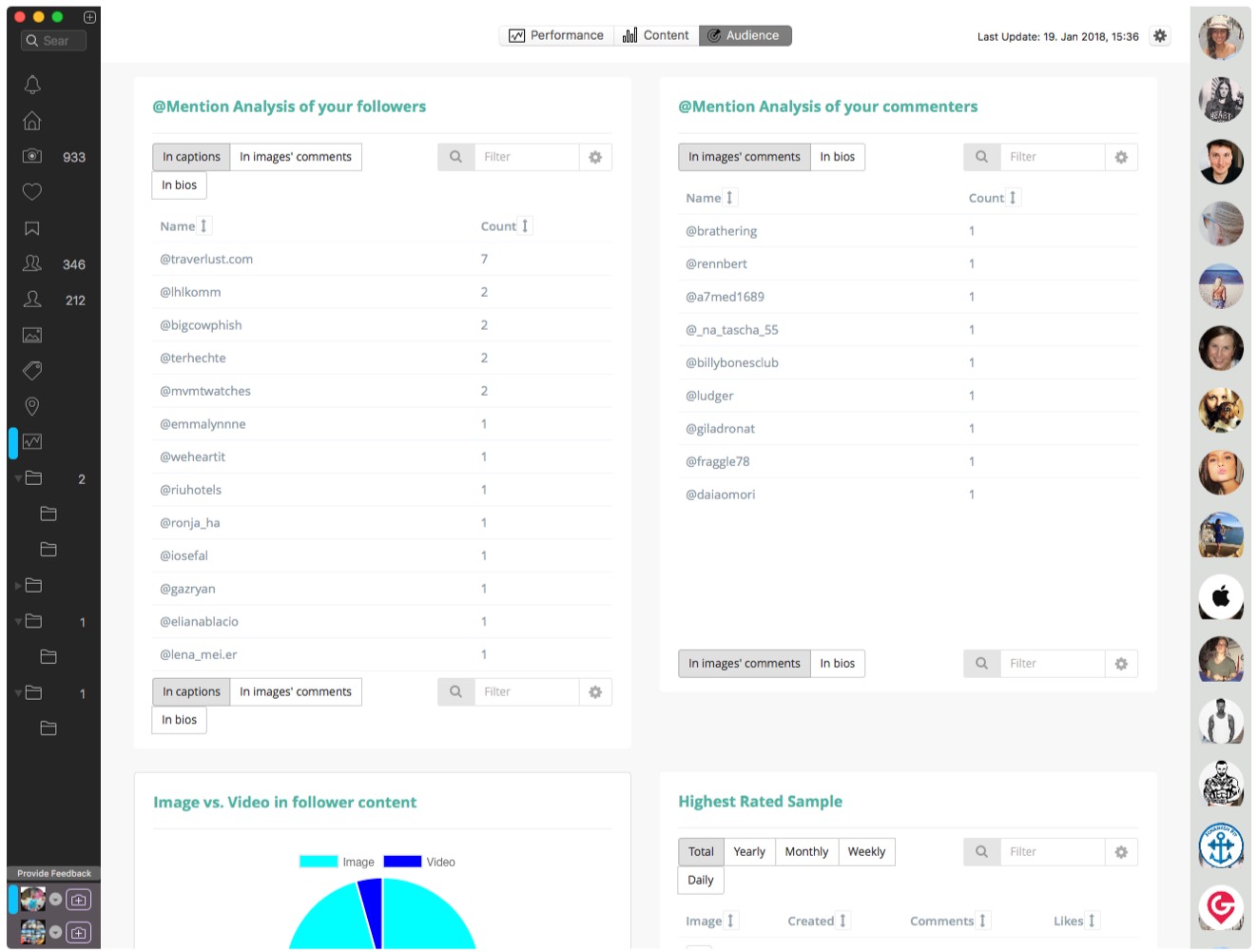This screenshot has width=1258, height=952.
Task: Select the Weekly option in Highest Rated Sample
Action: [865, 852]
